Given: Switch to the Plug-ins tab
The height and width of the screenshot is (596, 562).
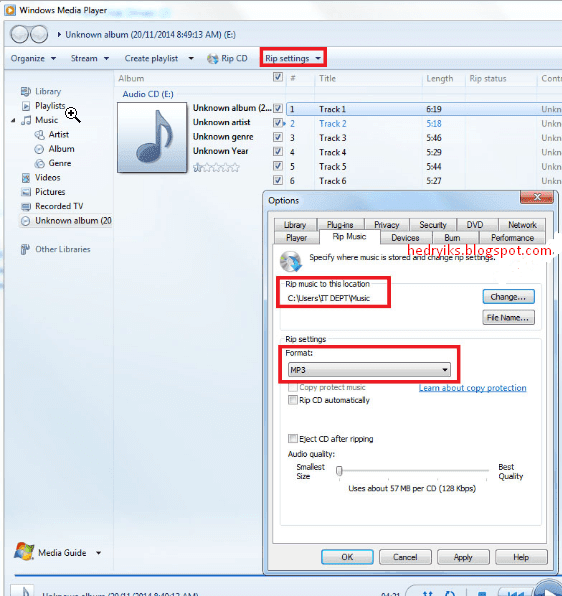Looking at the screenshot, I should (340, 225).
